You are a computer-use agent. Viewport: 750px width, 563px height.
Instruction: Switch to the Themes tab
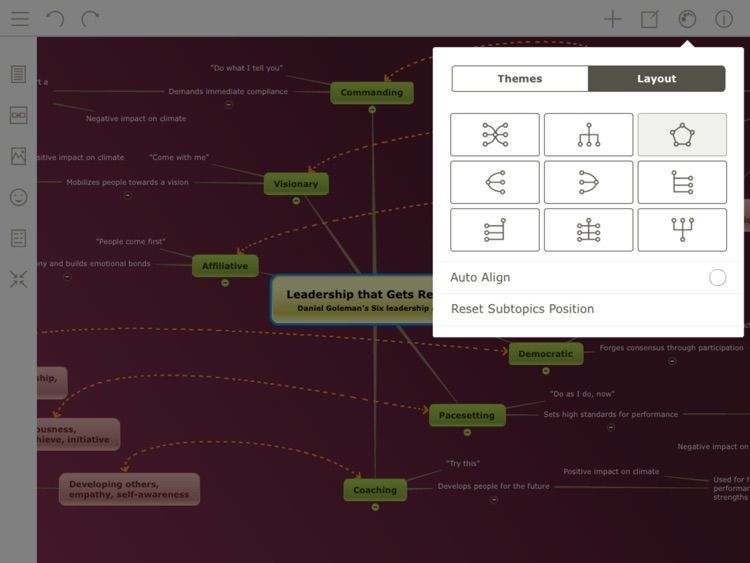(x=520, y=78)
